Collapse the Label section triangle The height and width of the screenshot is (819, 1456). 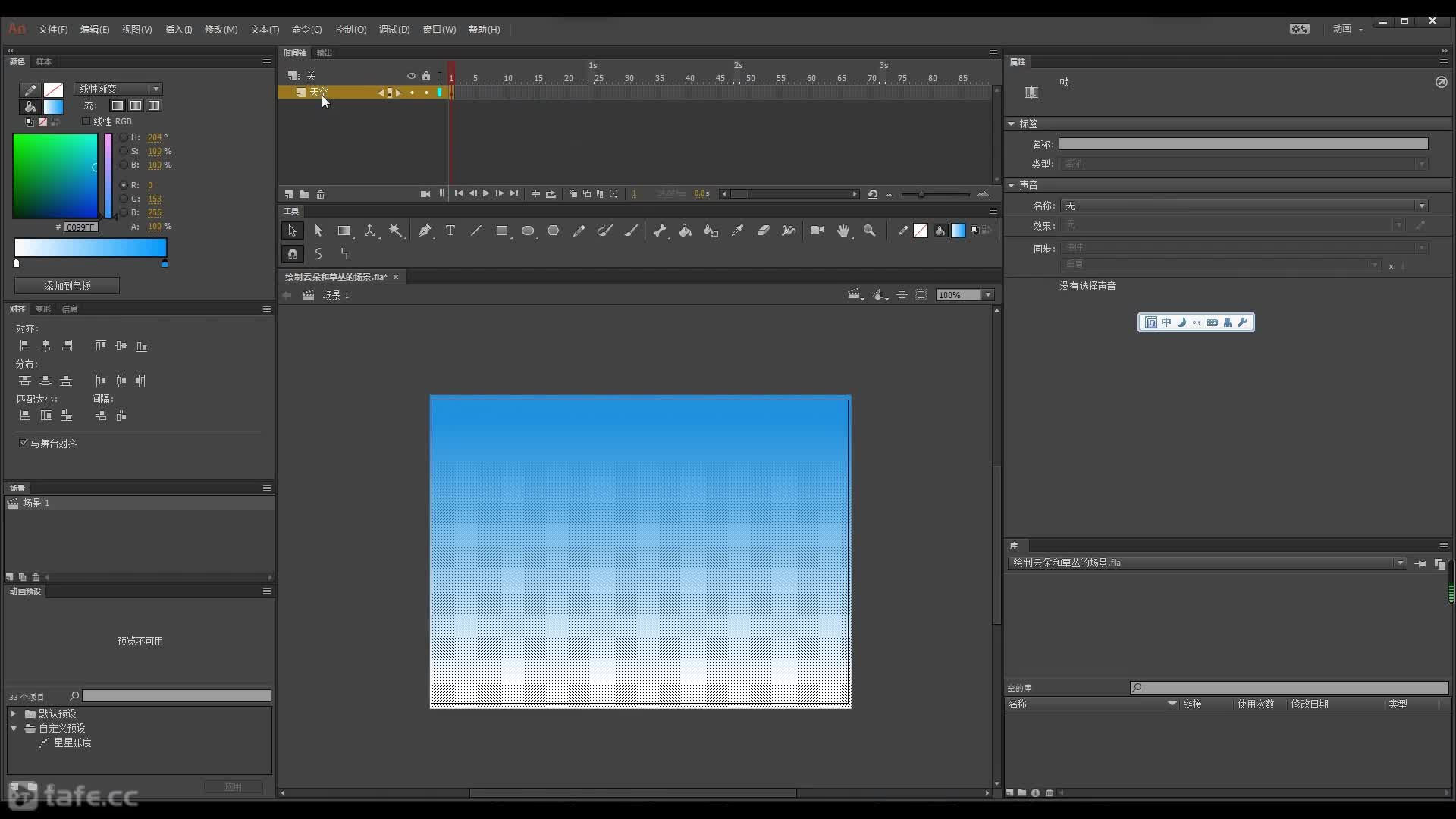click(x=1011, y=123)
